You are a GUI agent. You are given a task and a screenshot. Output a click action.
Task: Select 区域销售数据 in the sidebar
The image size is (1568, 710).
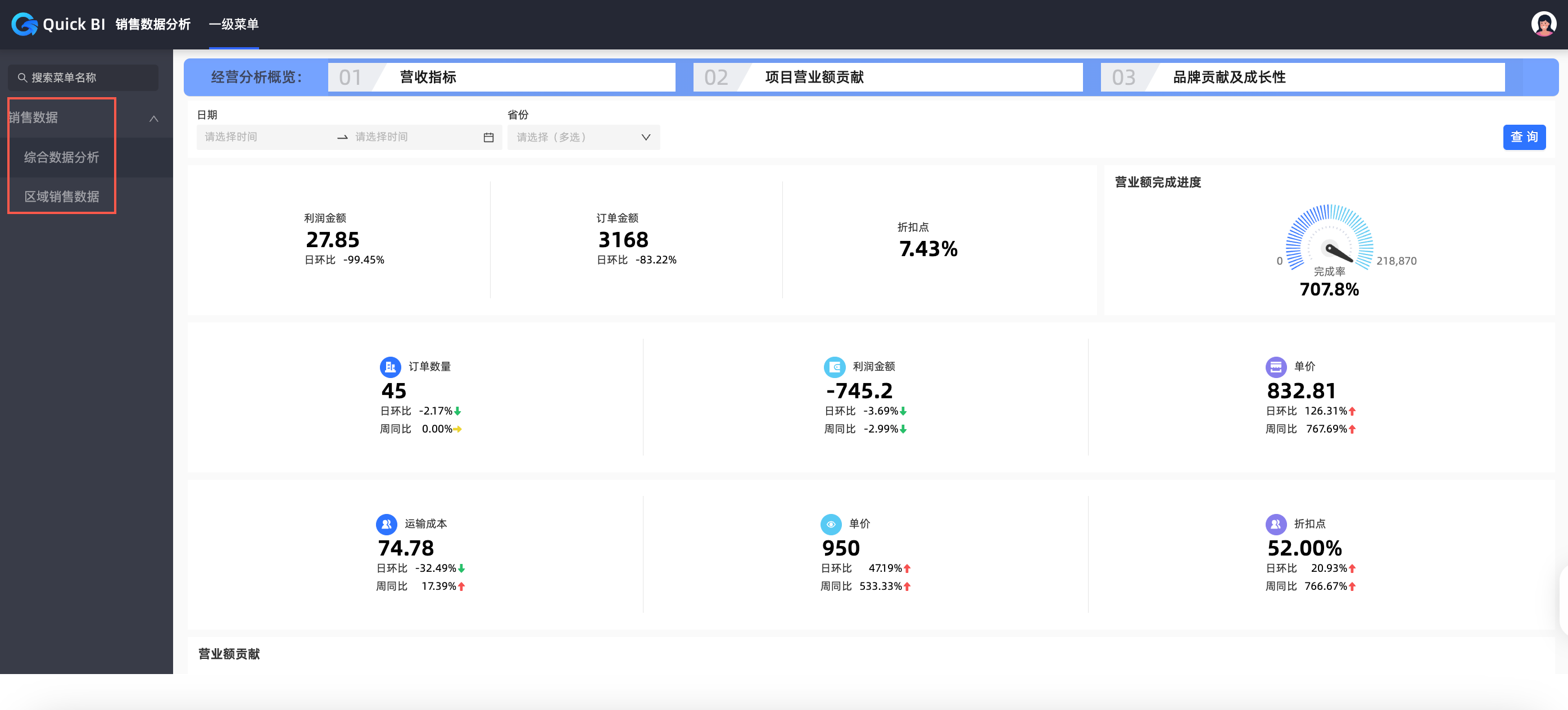point(61,197)
